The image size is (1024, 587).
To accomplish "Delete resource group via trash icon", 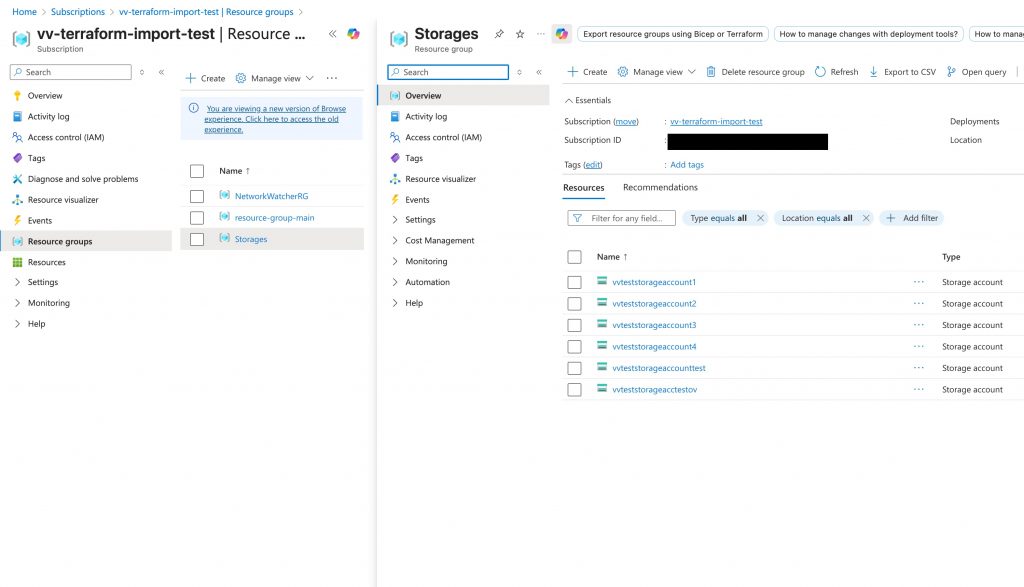I will coord(711,72).
